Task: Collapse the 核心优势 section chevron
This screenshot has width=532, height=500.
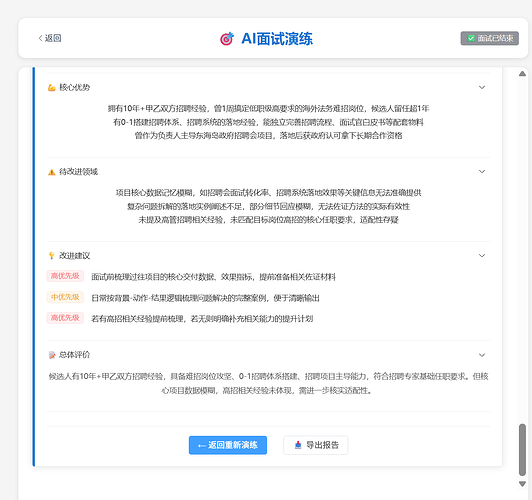Action: point(482,88)
